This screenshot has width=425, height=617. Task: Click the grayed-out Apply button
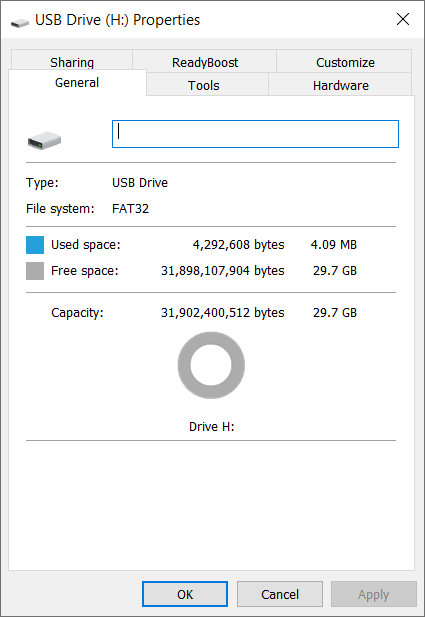[373, 594]
